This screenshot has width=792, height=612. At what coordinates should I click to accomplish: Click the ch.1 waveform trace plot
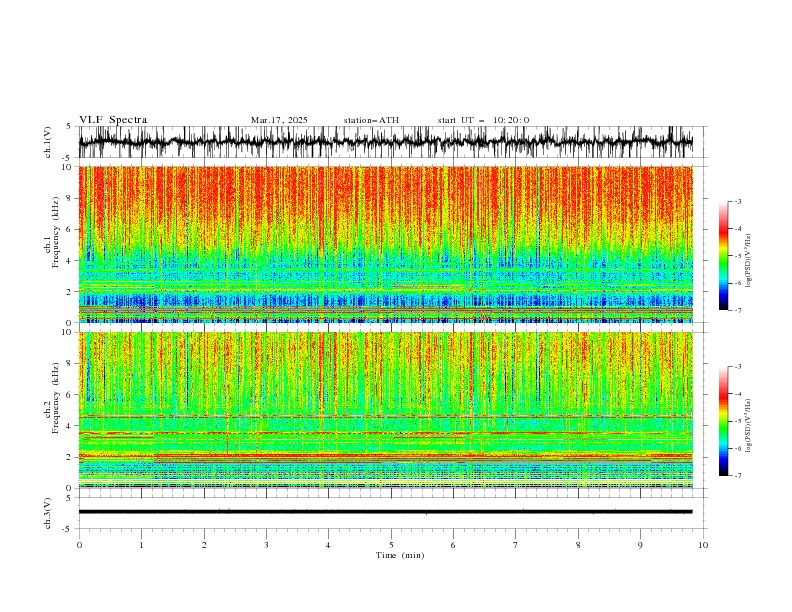pyautogui.click(x=385, y=142)
